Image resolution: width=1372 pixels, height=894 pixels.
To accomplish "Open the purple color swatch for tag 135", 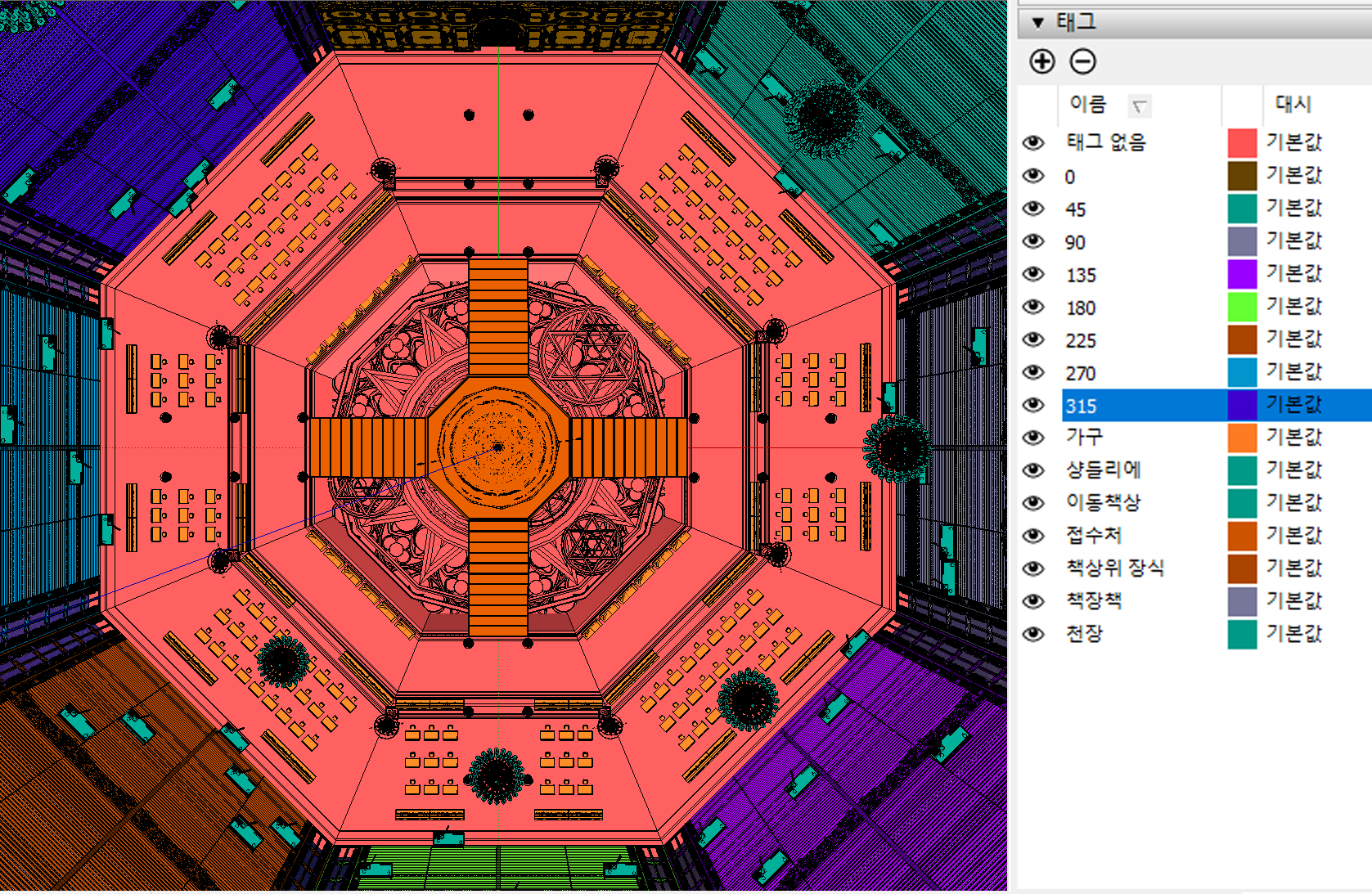I will pos(1241,274).
